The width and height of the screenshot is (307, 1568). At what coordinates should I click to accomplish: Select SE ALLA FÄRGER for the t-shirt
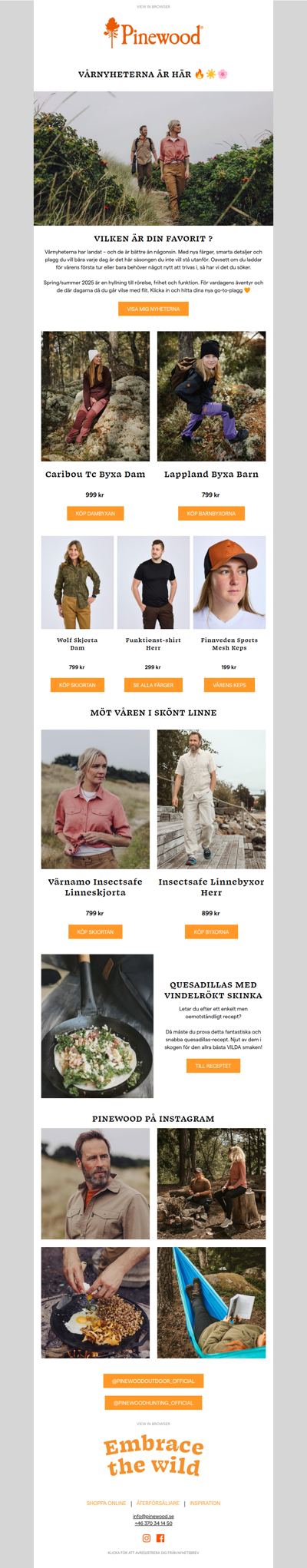click(153, 684)
